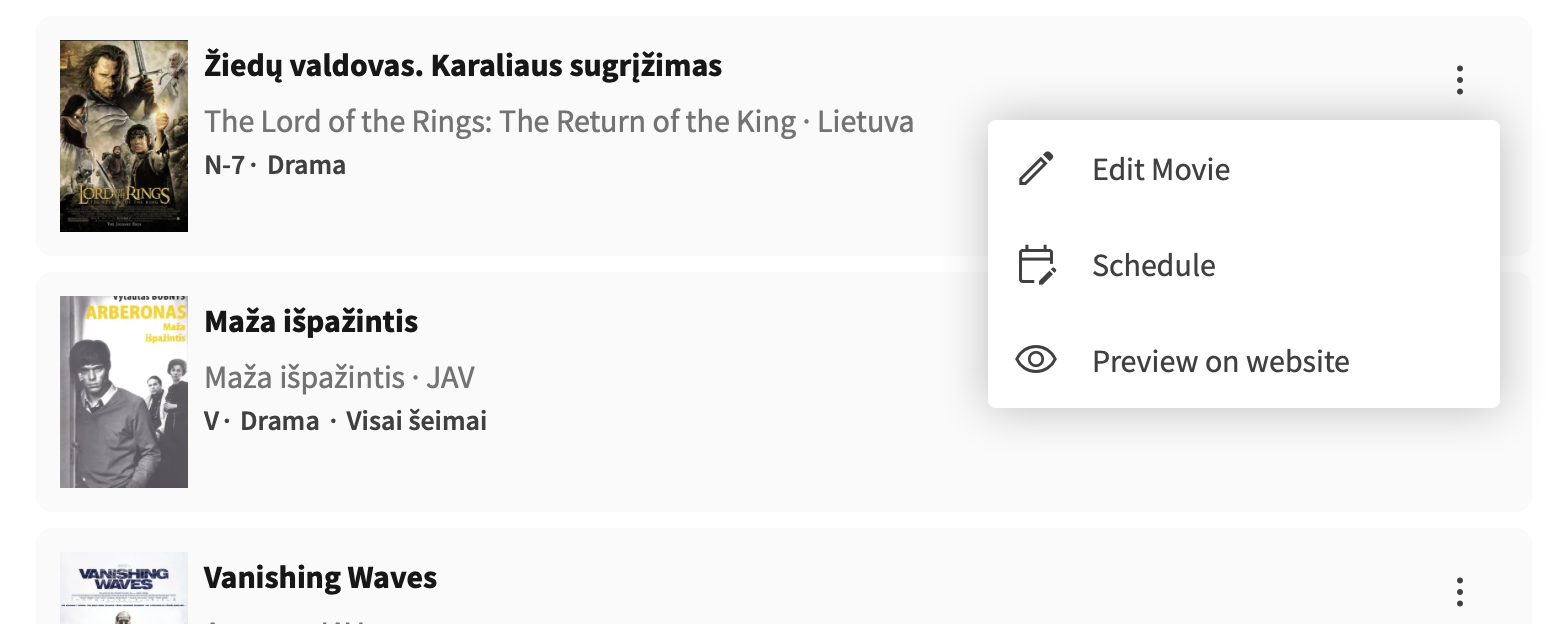Click the Vanishing Waves movie title
Screen dimensions: 1556x624
point(321,578)
